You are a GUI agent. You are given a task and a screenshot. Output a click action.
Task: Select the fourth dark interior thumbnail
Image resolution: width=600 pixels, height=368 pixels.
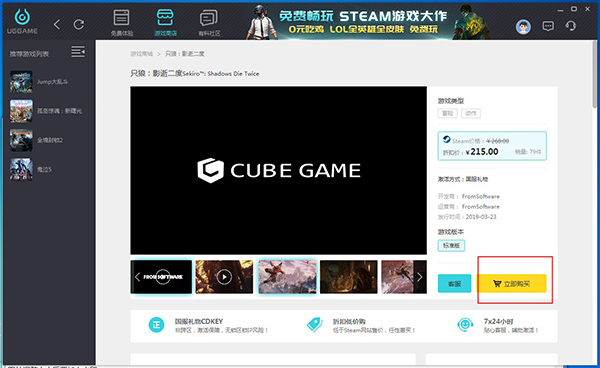(x=349, y=277)
